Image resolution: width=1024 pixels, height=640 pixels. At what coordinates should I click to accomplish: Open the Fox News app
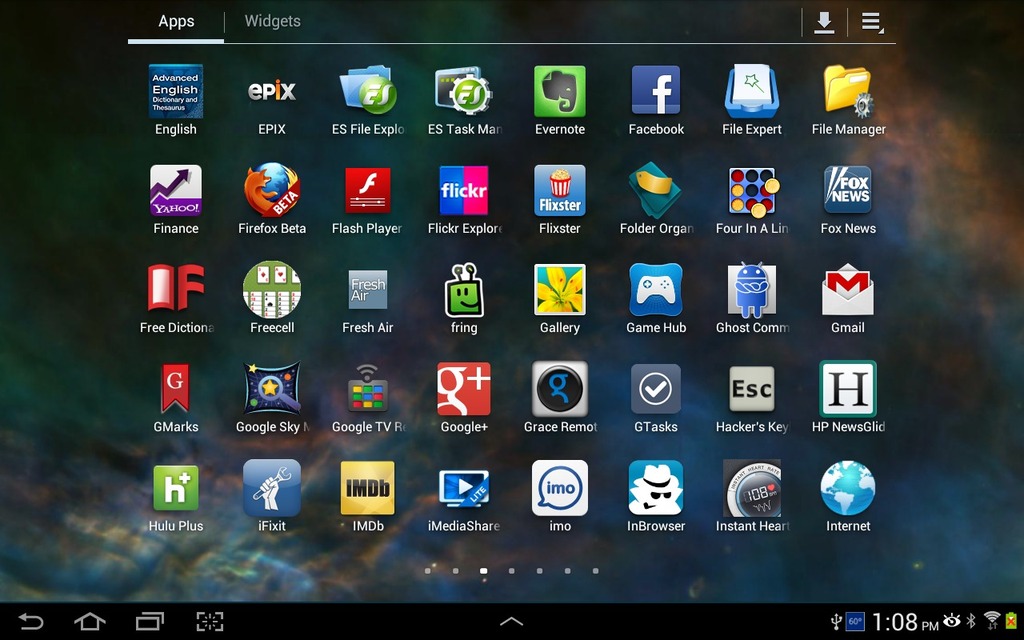[x=848, y=191]
